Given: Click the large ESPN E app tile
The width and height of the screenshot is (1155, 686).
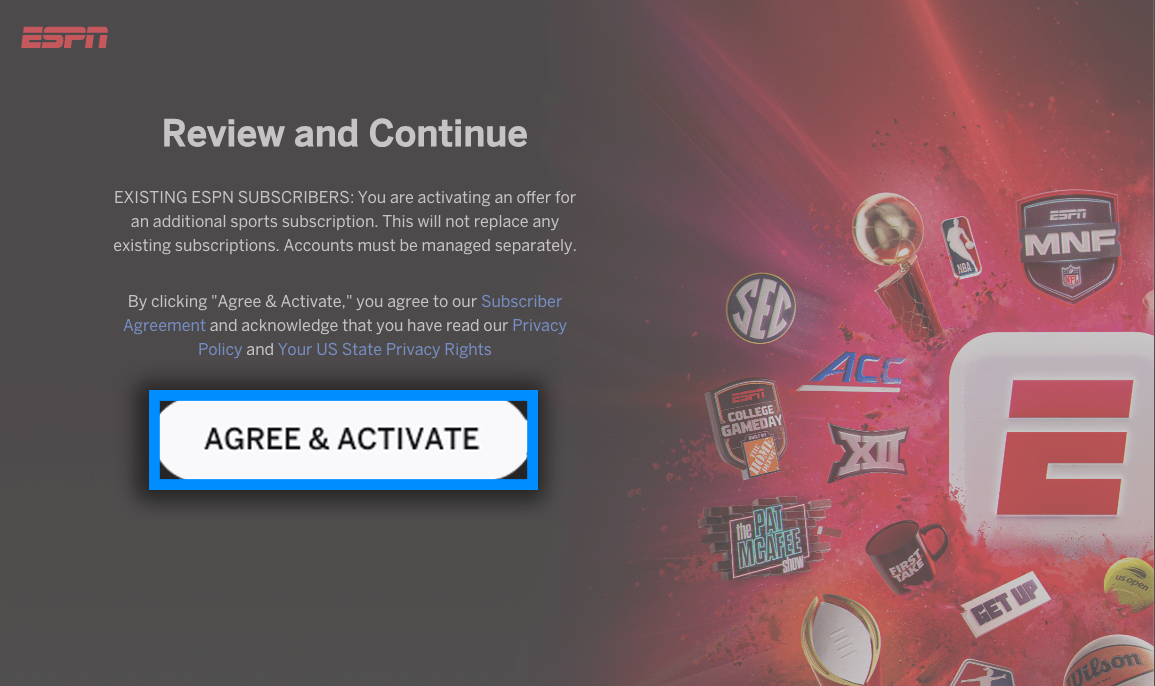Looking at the screenshot, I should 1053,447.
